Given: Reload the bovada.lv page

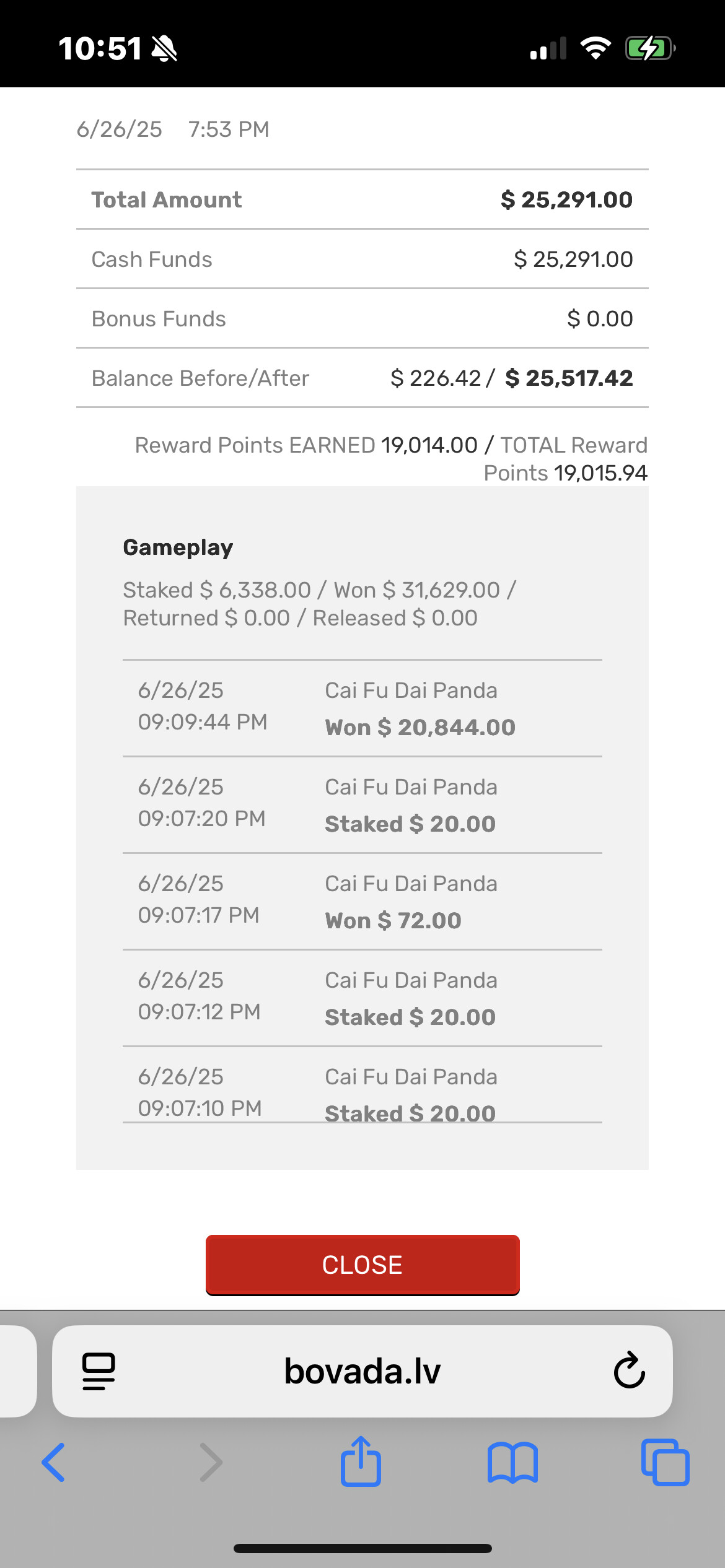Looking at the screenshot, I should pos(629,1370).
